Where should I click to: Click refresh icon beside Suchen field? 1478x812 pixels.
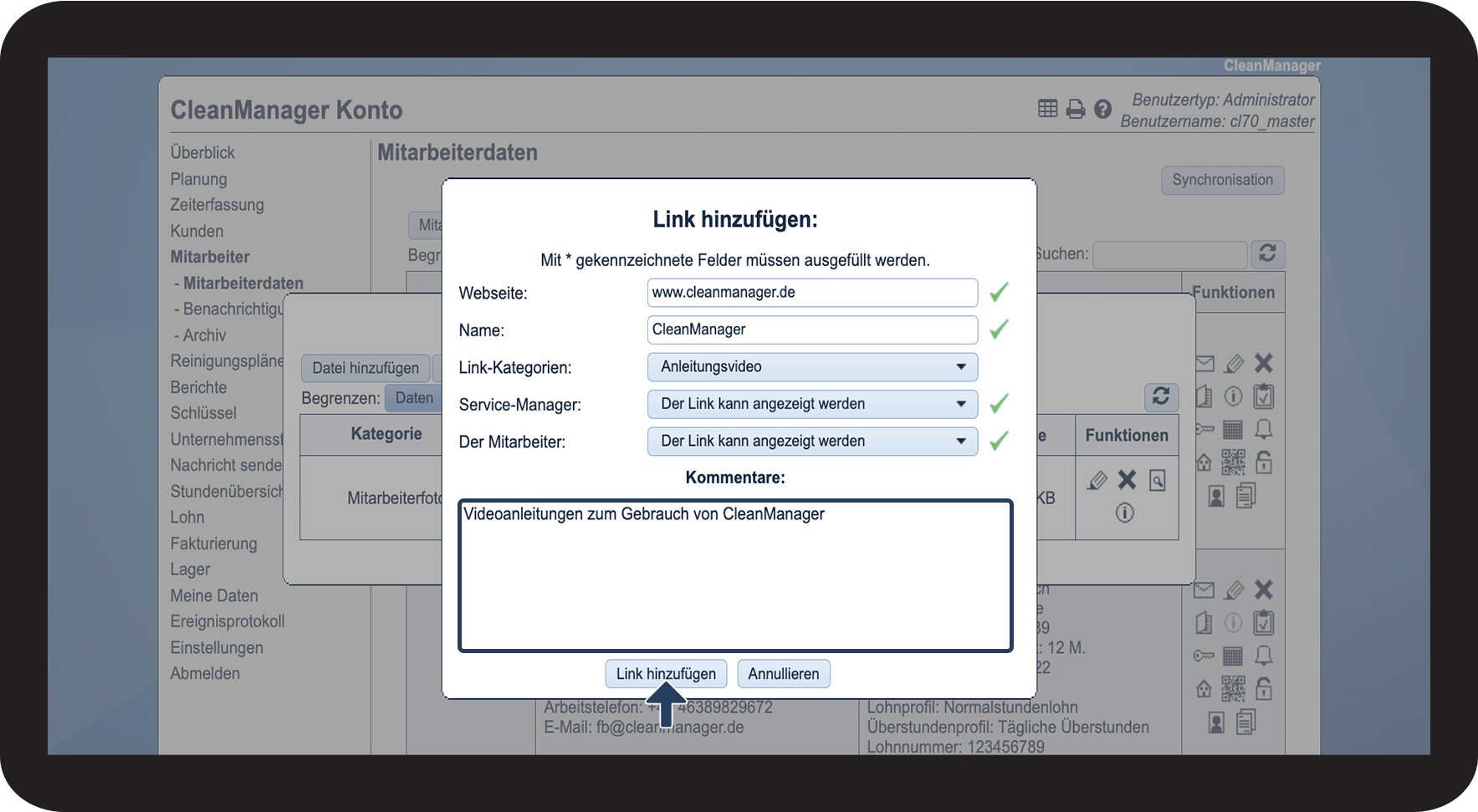tap(1267, 253)
